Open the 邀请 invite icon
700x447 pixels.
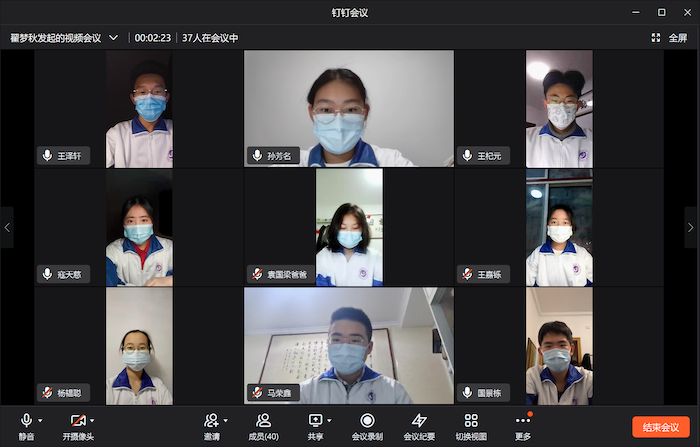click(x=211, y=422)
